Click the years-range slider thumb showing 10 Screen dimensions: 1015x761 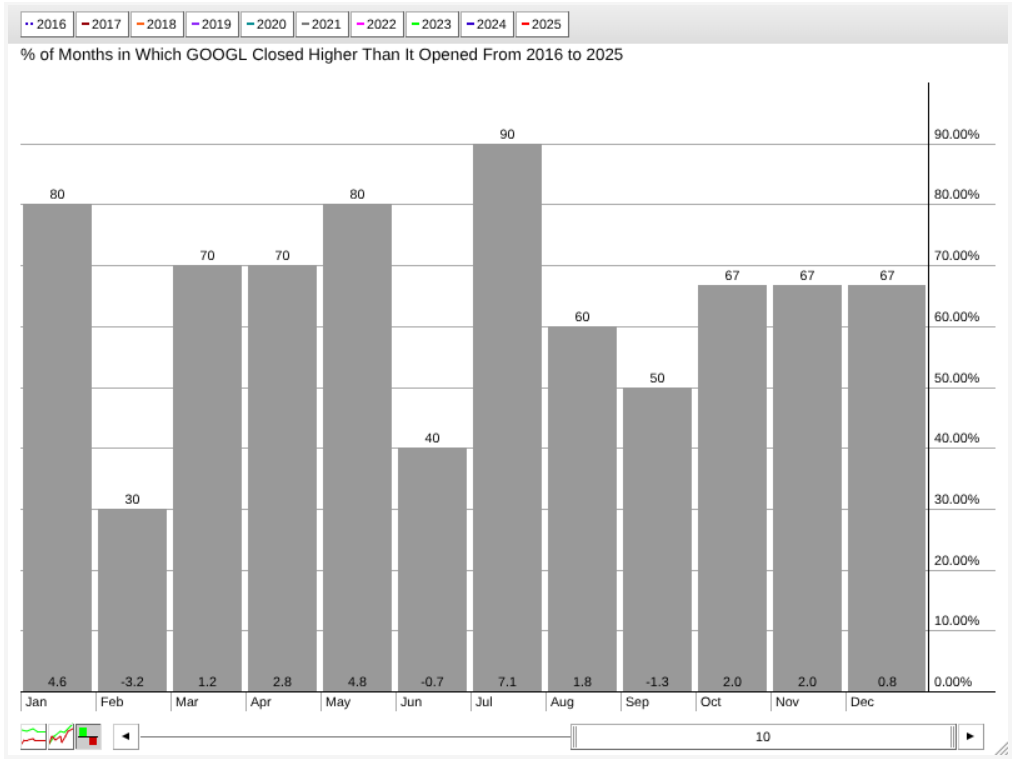(763, 738)
